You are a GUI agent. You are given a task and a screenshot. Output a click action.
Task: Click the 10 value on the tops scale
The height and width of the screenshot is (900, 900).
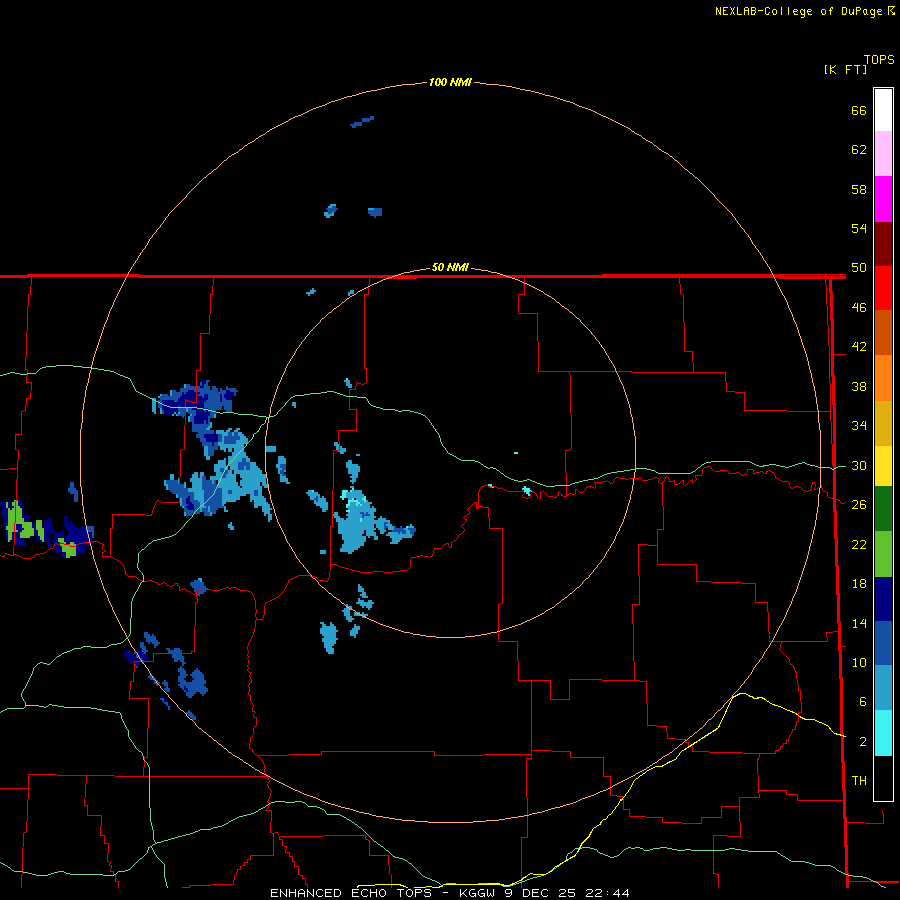[859, 662]
